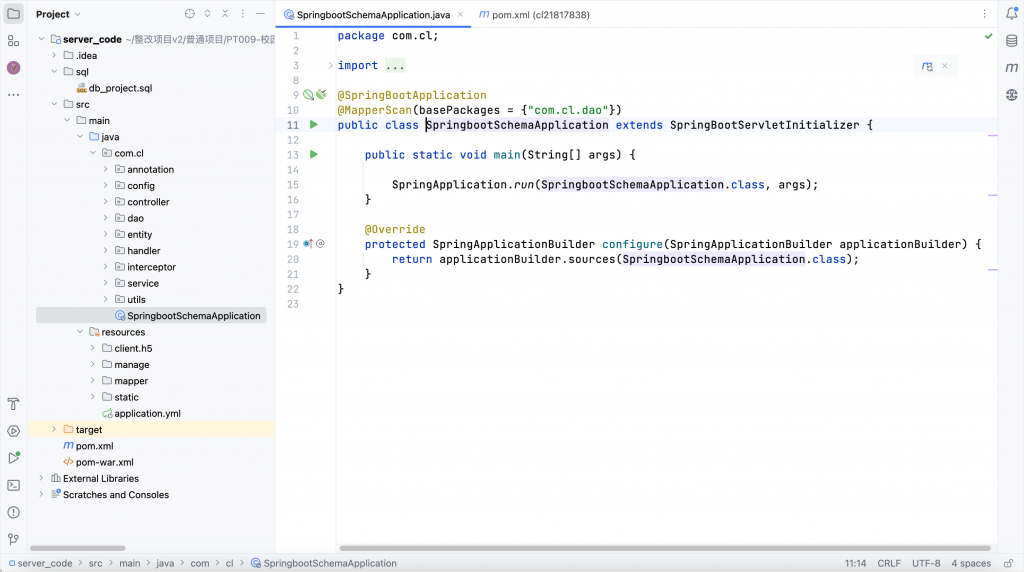
Task: Click Select Opened File crosshair icon
Action: [x=190, y=14]
